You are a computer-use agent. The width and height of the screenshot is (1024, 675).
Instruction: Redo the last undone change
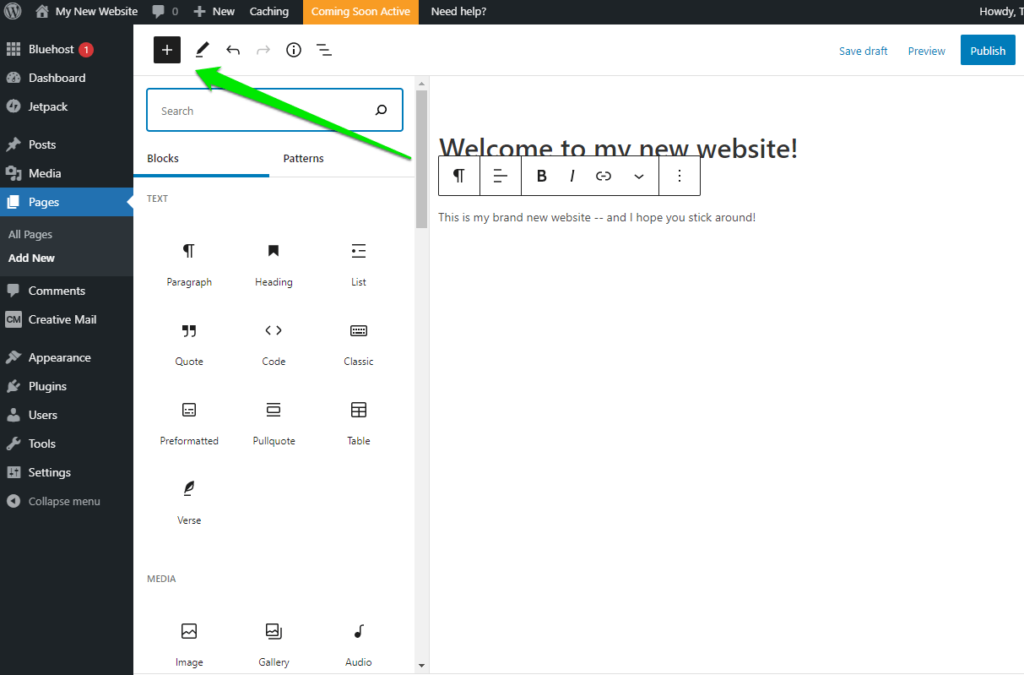point(263,50)
